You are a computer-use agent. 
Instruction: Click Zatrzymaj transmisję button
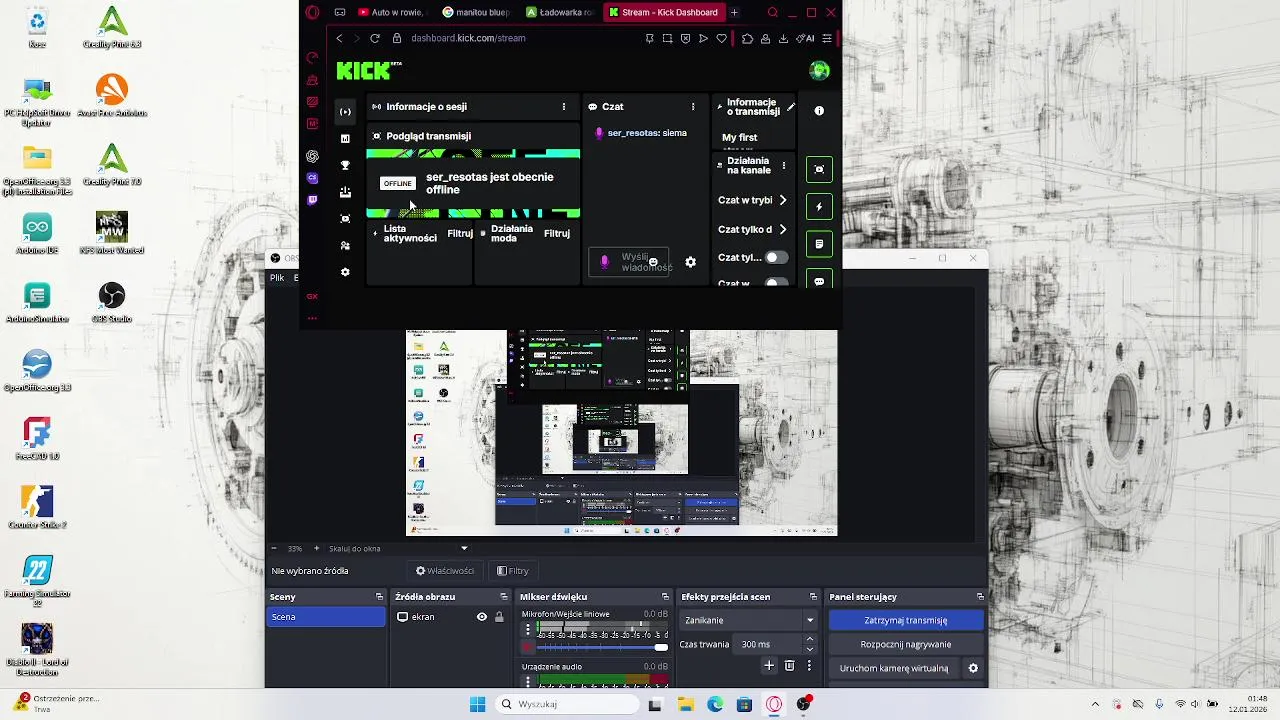pos(905,620)
